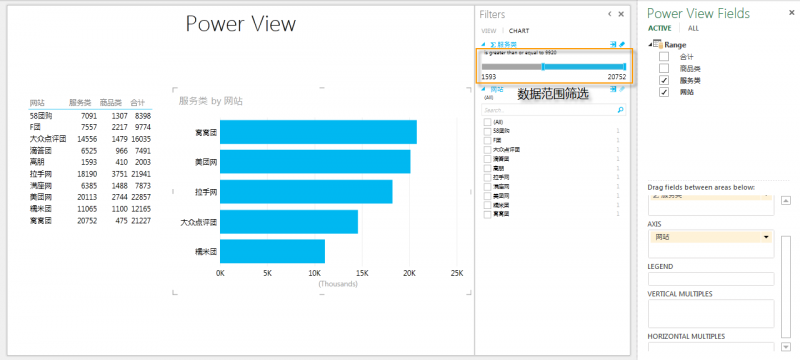Viewport: 800px width, 360px height.
Task: Click the 15K axis label
Action: (362, 273)
